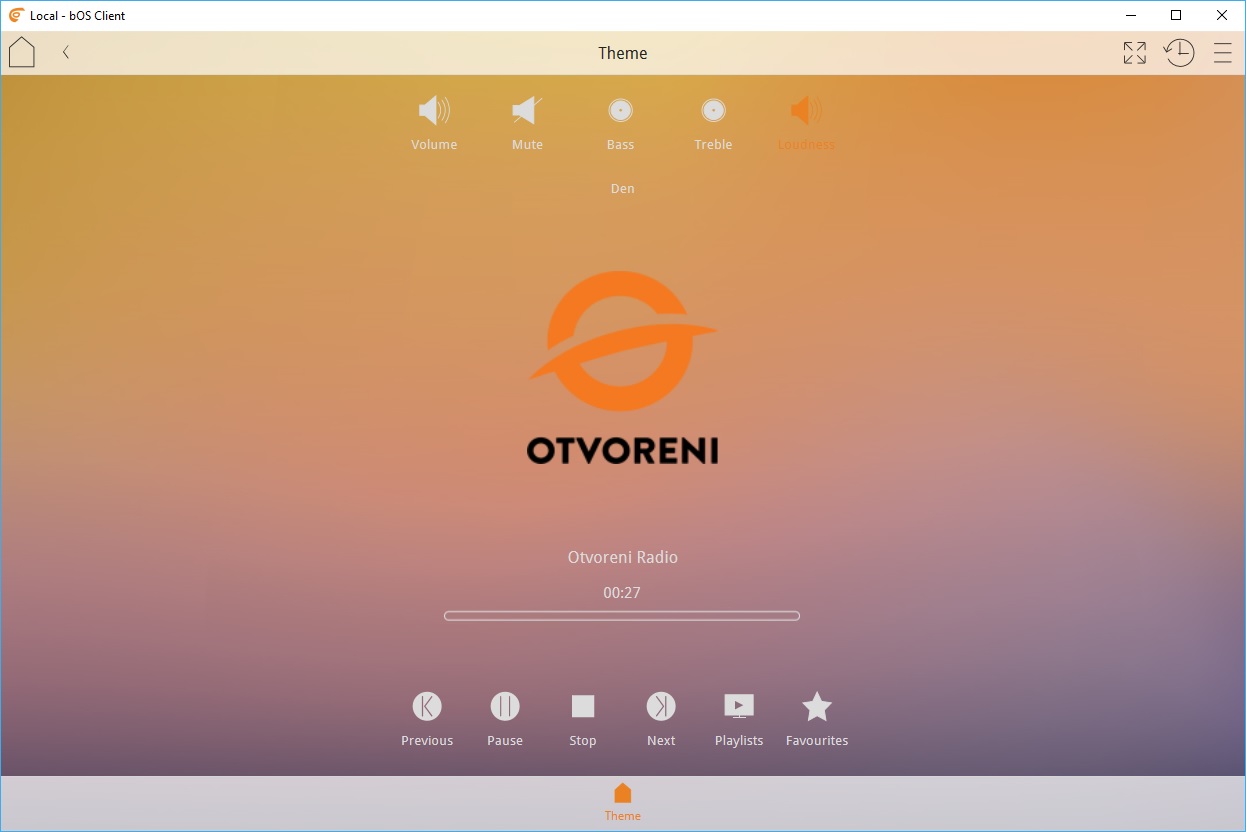Viewport: 1246px width, 832px height.
Task: Toggle fullscreen with the expand arrows icon
Action: pyautogui.click(x=1134, y=53)
